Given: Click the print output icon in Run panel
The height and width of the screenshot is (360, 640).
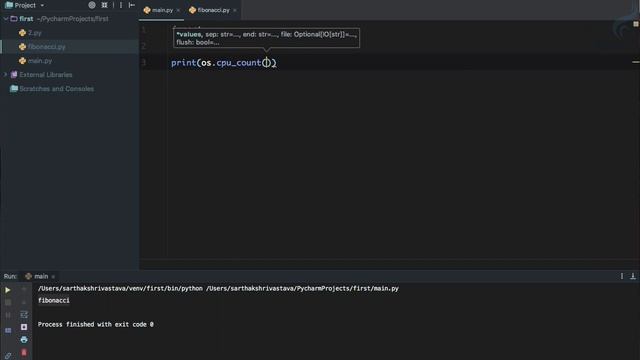Looking at the screenshot, I should tap(24, 340).
